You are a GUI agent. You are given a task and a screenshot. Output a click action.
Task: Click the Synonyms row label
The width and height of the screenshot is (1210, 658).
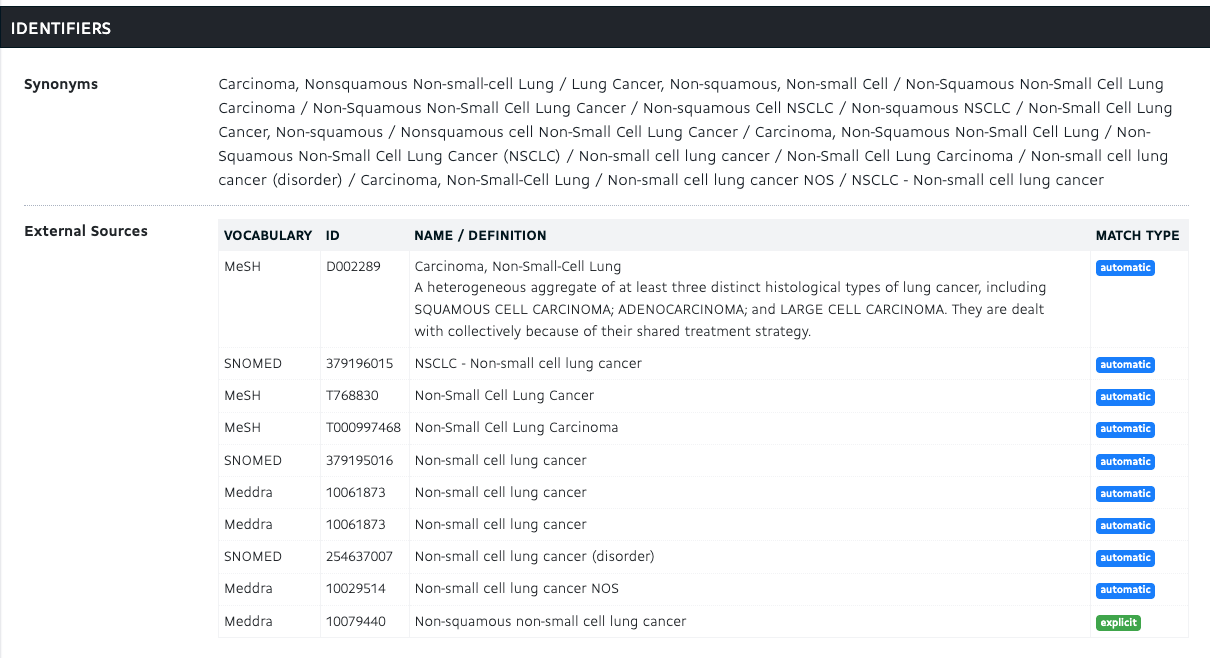(61, 84)
